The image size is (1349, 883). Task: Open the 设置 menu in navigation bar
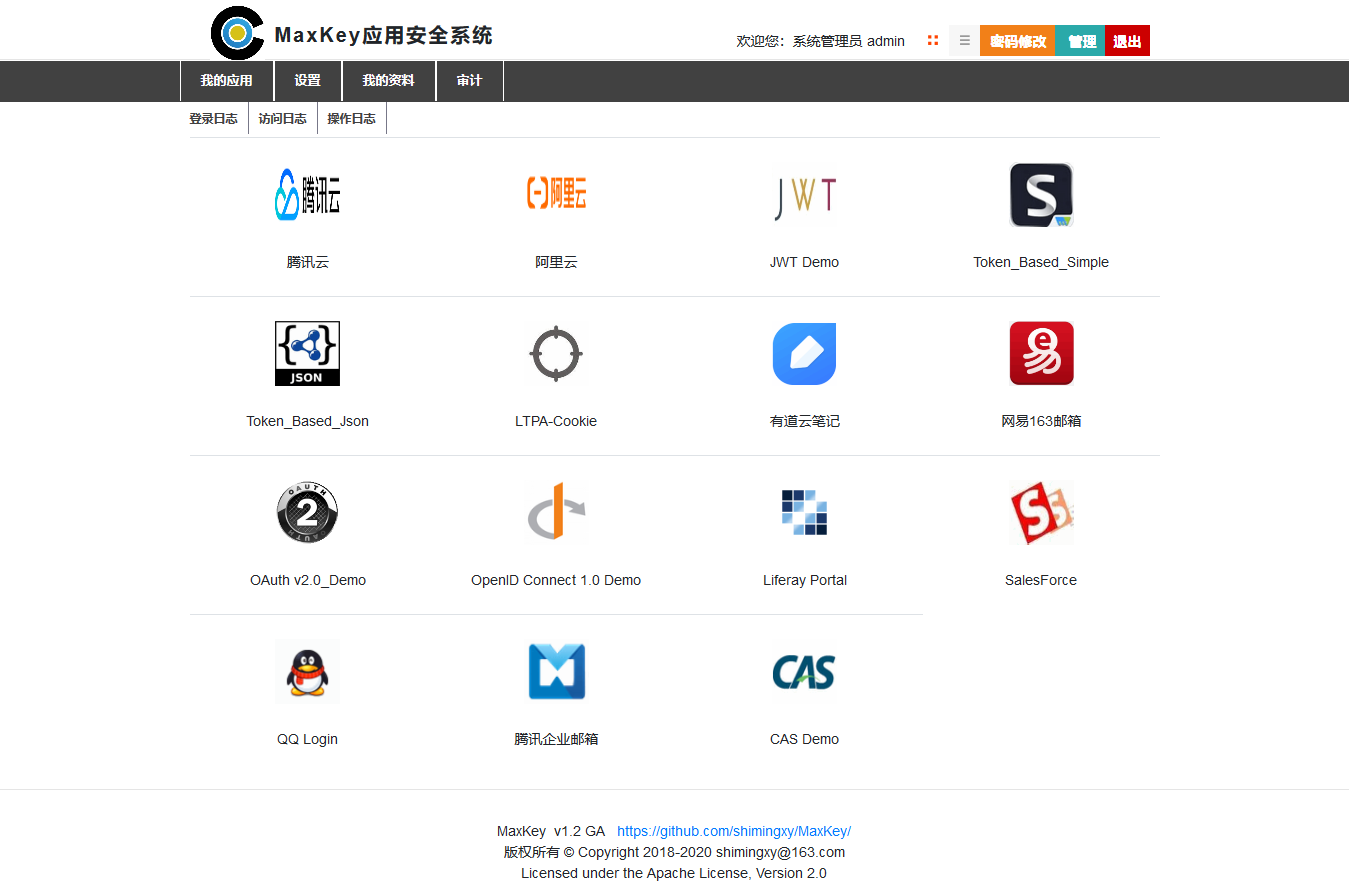308,81
